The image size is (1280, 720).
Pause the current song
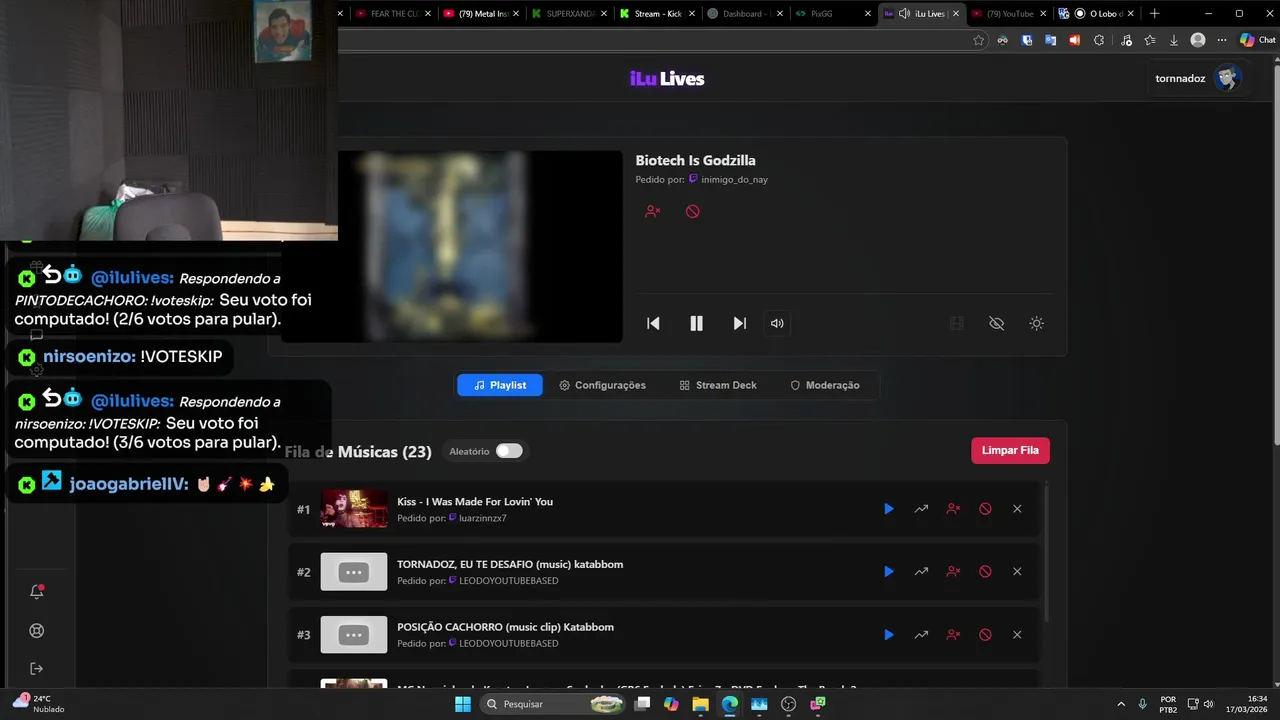coord(696,323)
